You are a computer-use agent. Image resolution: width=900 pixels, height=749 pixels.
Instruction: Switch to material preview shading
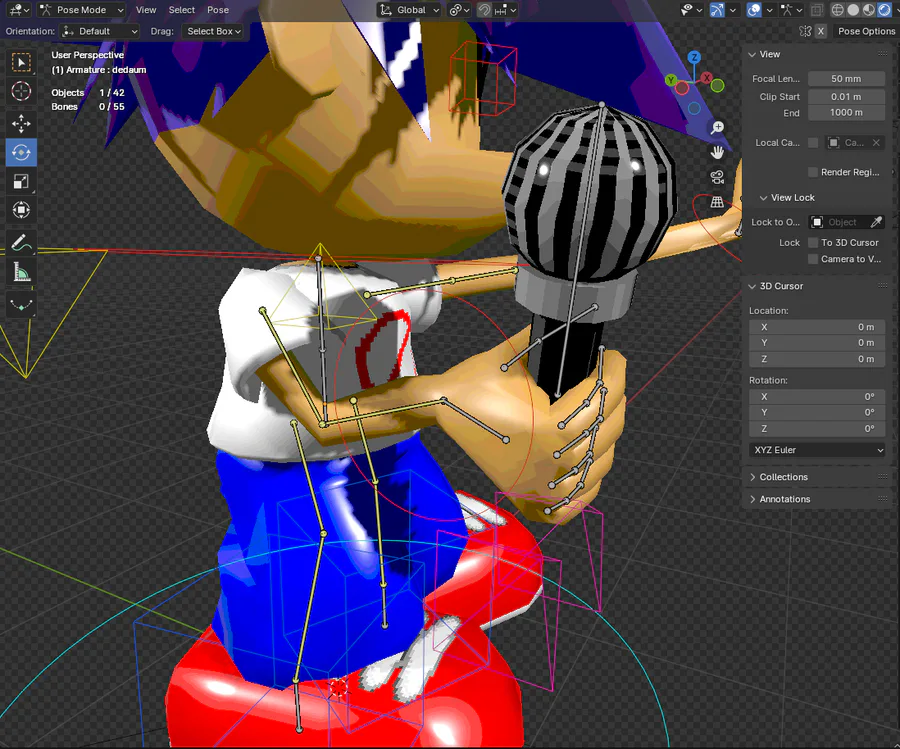[868, 10]
